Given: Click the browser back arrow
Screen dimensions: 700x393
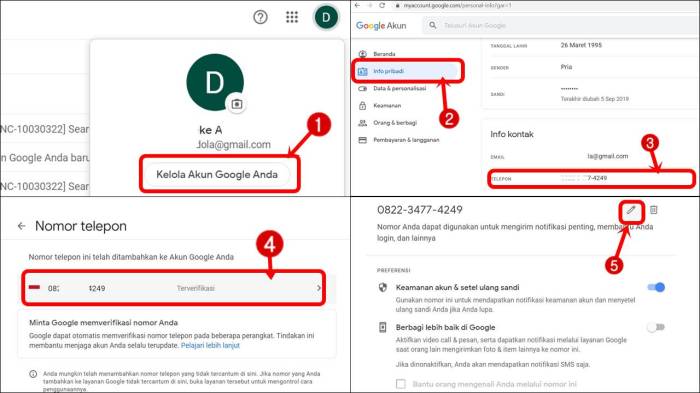Looking at the screenshot, I should [x=357, y=5].
